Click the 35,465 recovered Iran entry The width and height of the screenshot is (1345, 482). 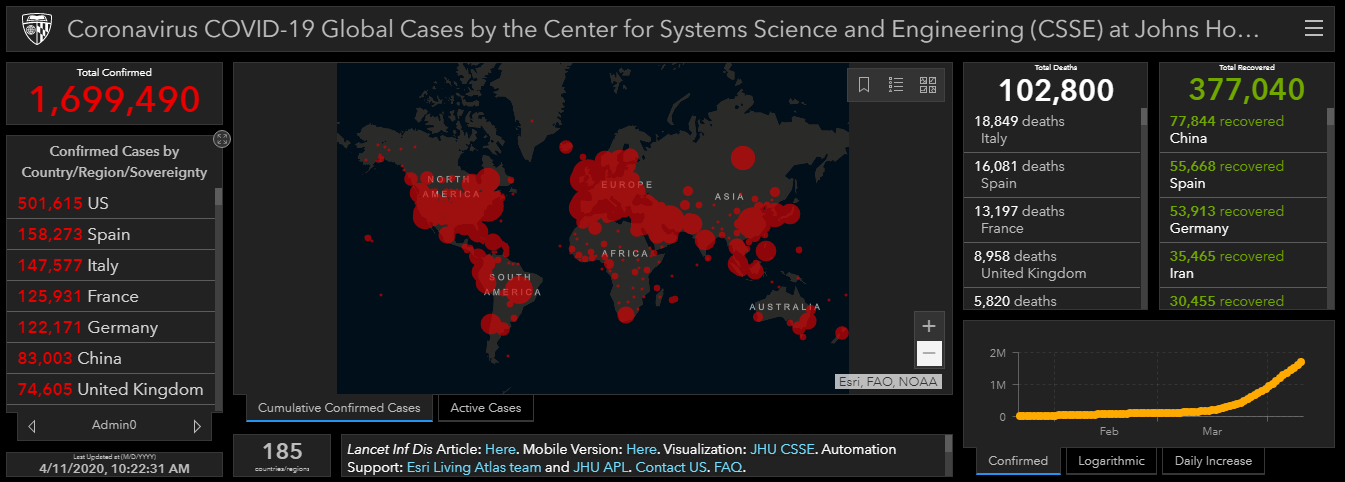(1244, 265)
